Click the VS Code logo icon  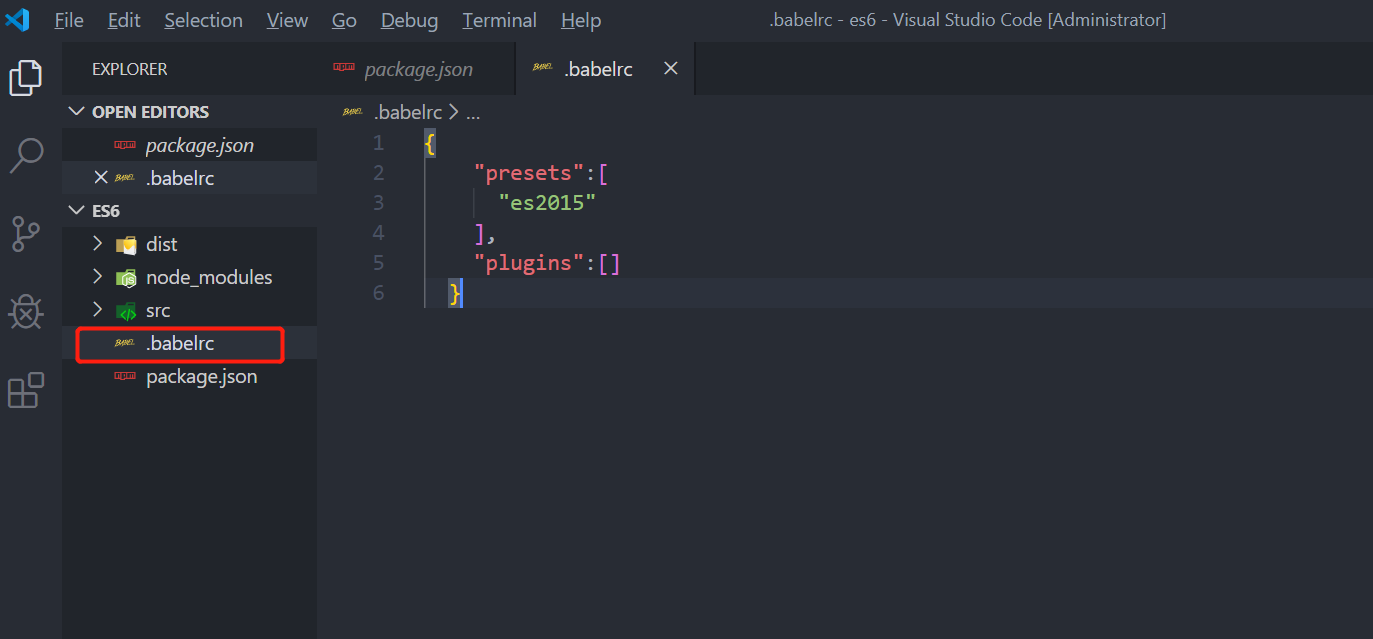point(18,20)
